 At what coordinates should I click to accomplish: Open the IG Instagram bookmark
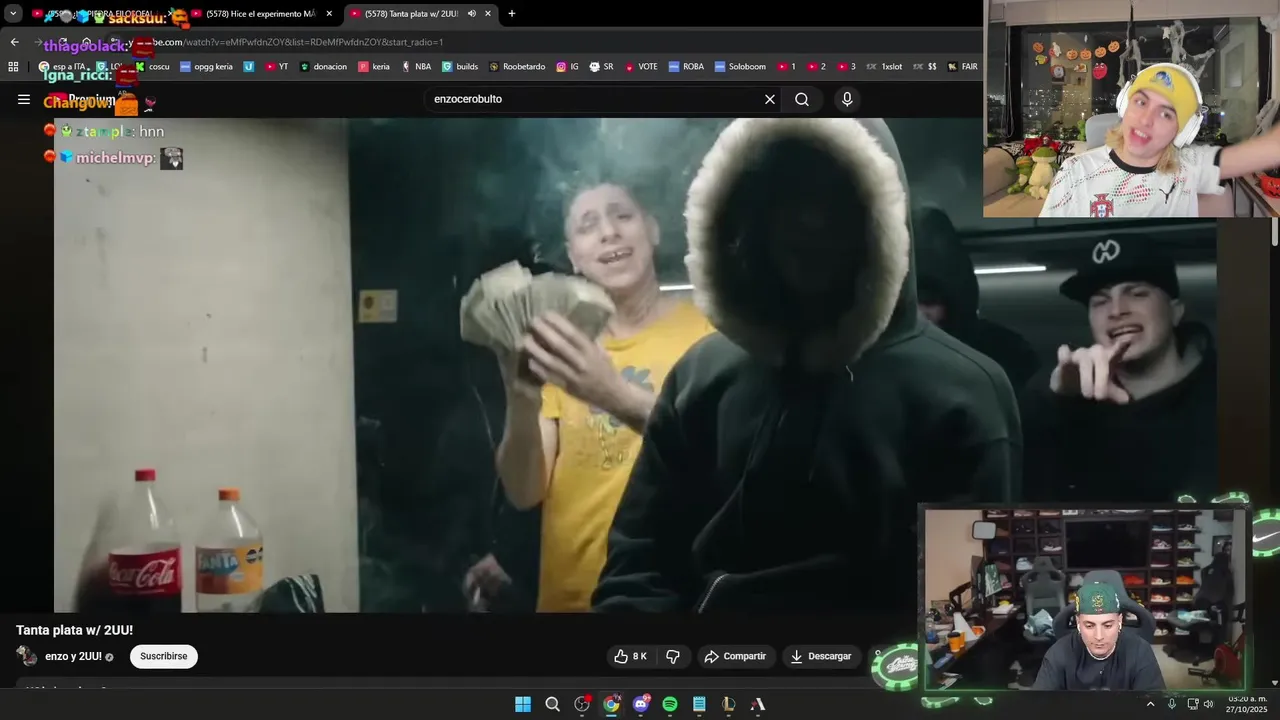pos(567,67)
